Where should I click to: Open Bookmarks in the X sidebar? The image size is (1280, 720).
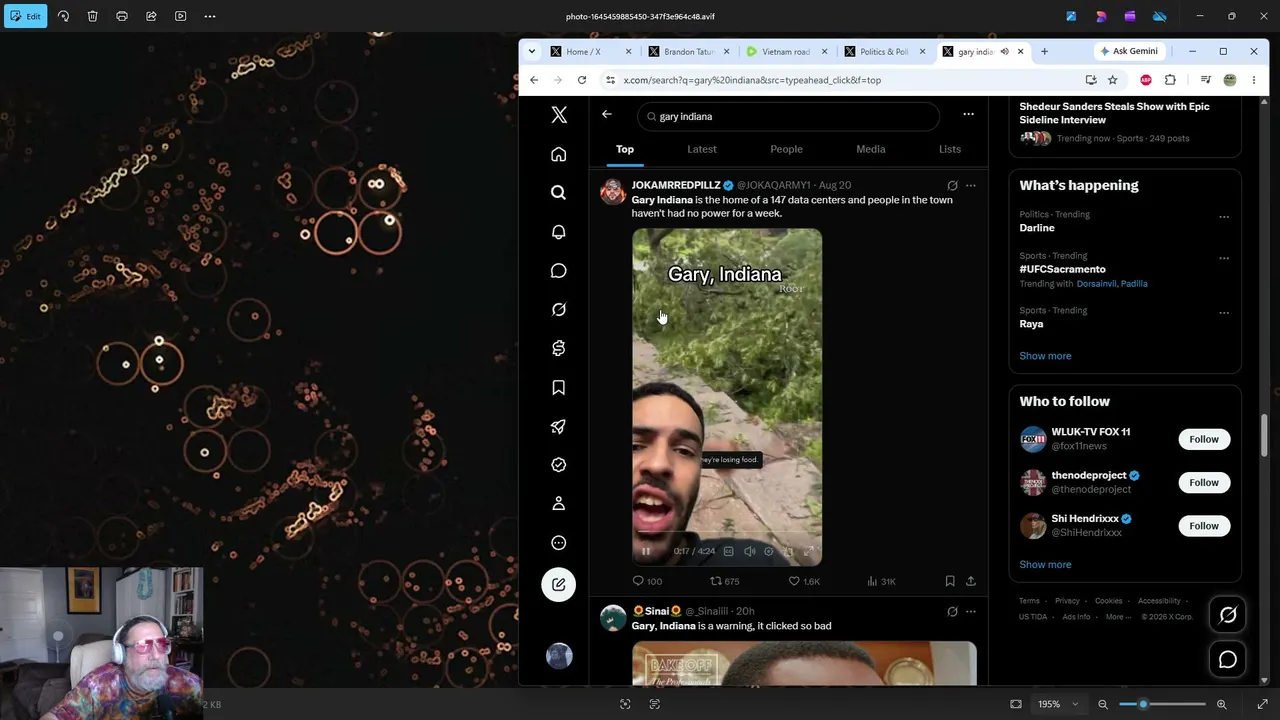(559, 388)
